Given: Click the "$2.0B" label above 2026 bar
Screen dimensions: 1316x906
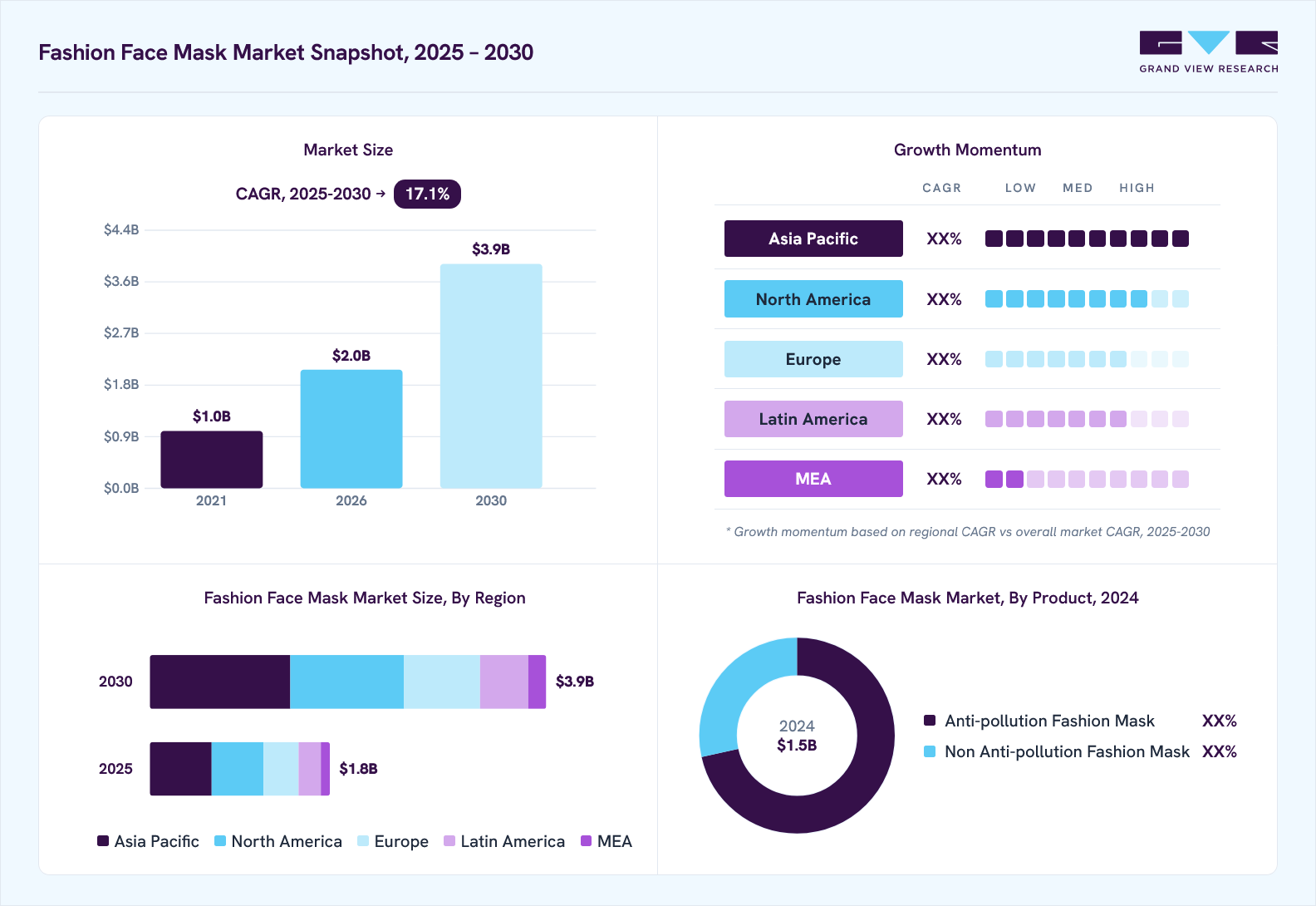Looking at the screenshot, I should (x=351, y=356).
